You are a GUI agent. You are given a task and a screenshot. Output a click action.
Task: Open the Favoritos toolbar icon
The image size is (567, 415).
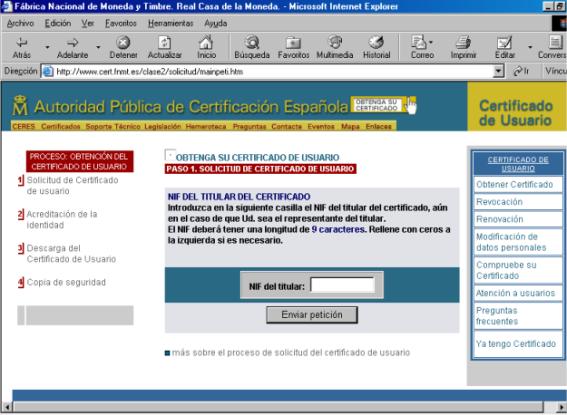point(293,43)
